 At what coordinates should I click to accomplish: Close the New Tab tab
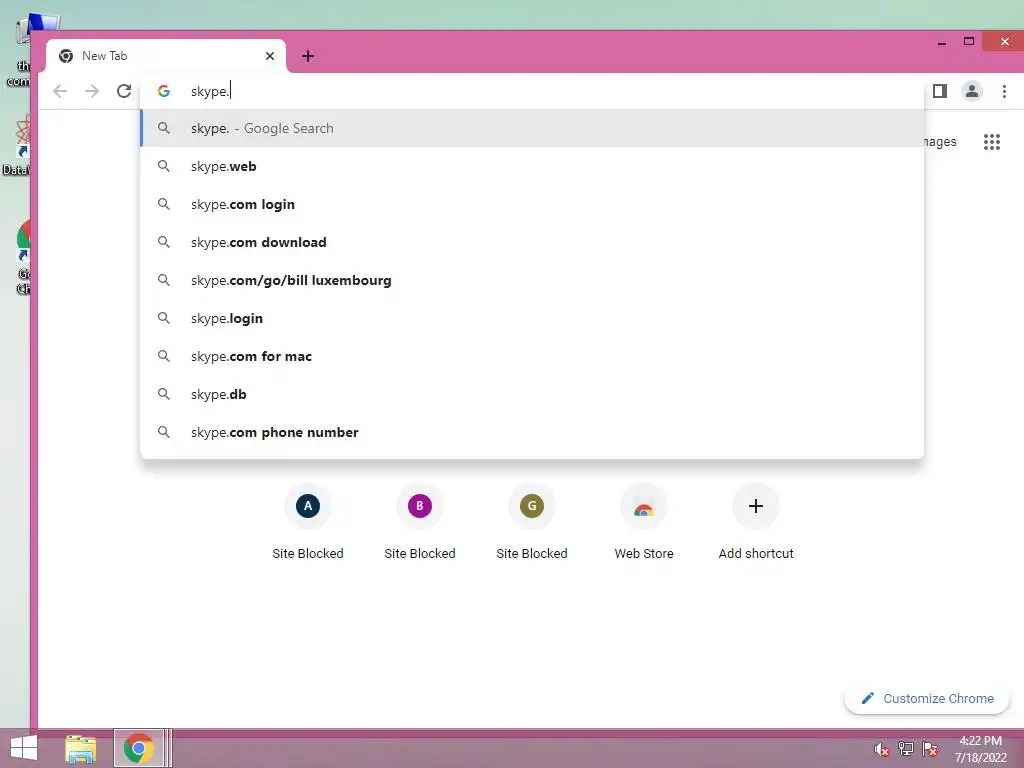pyautogui.click(x=270, y=56)
